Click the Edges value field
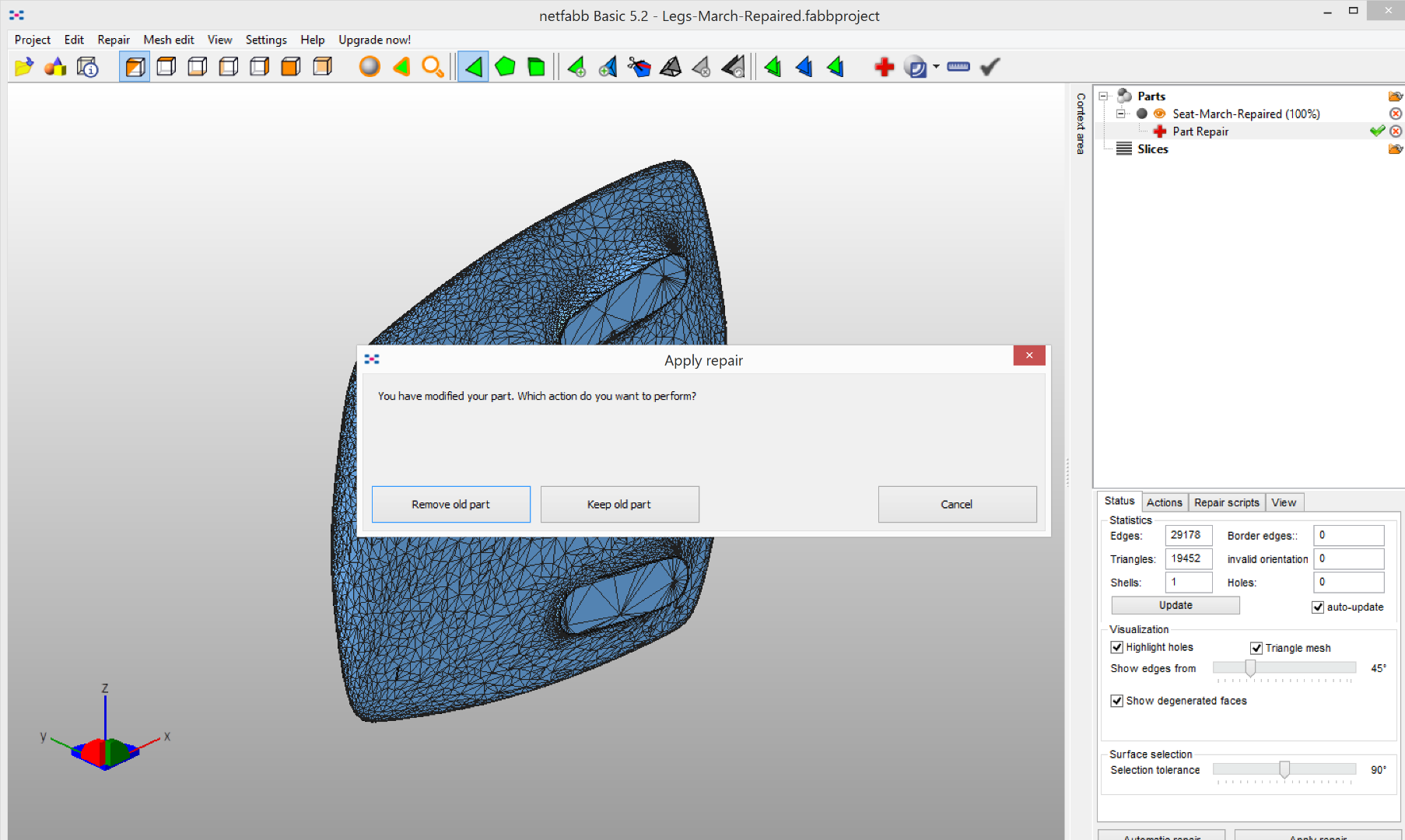 point(1189,535)
